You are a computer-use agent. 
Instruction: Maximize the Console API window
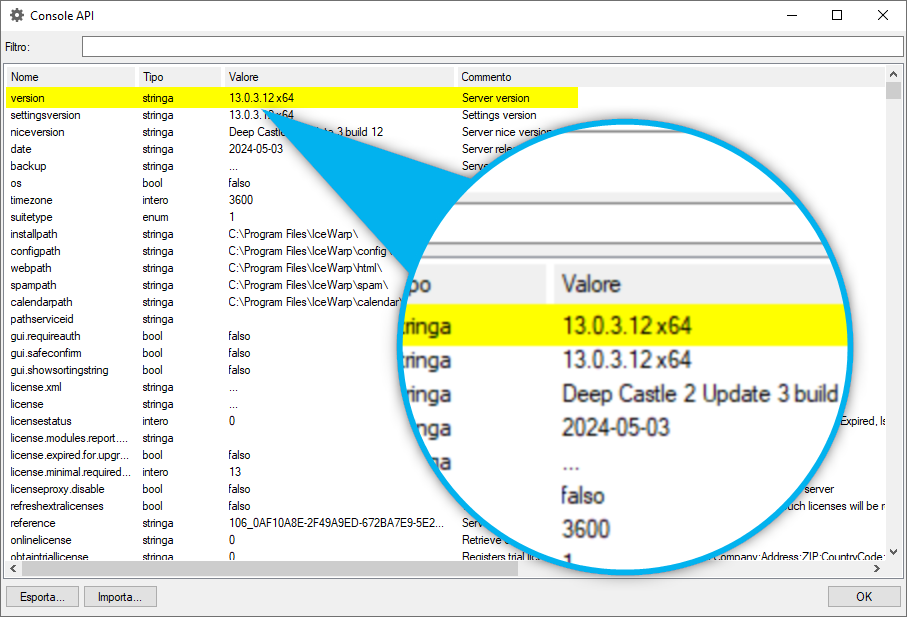837,16
